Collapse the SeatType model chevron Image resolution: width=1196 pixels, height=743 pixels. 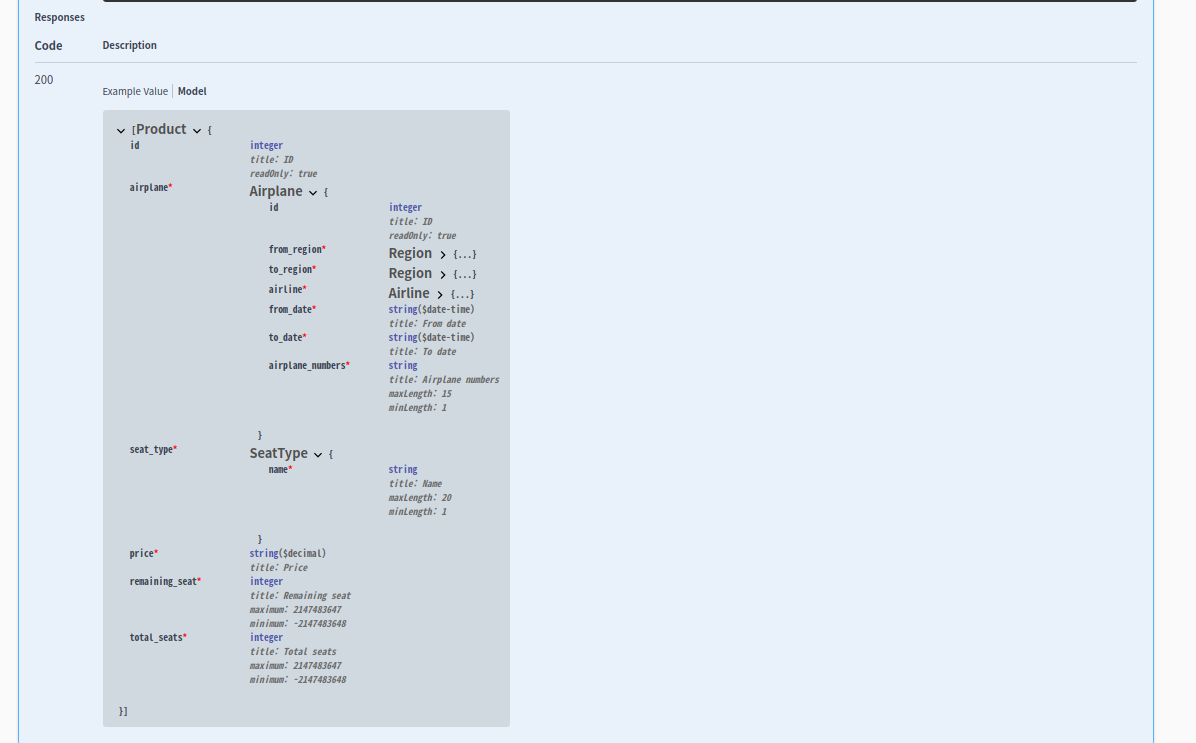tap(318, 455)
